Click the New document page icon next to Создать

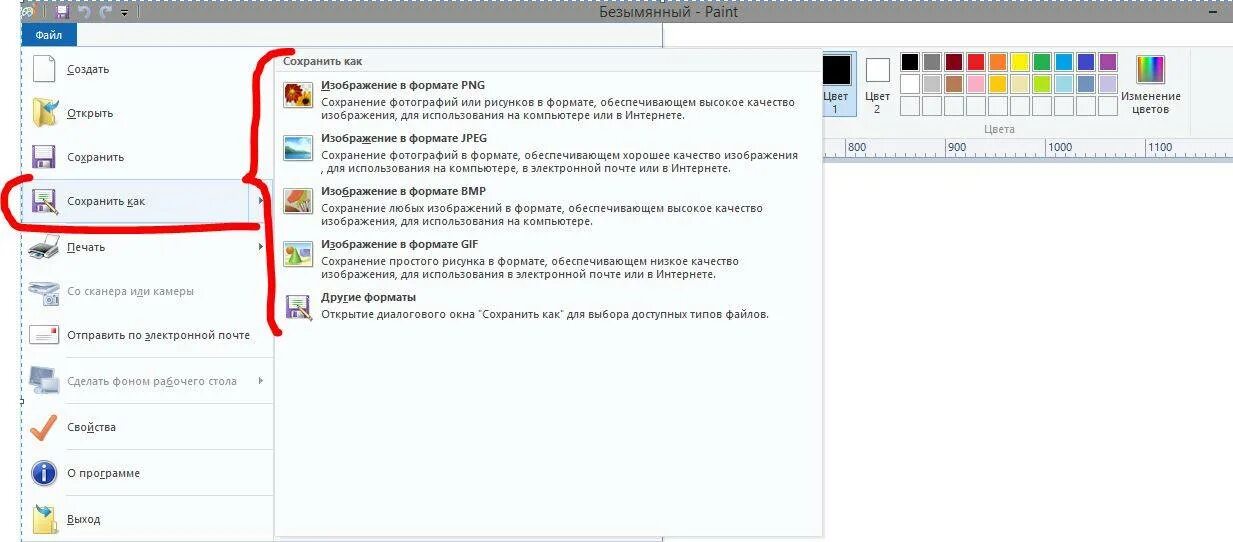[44, 69]
